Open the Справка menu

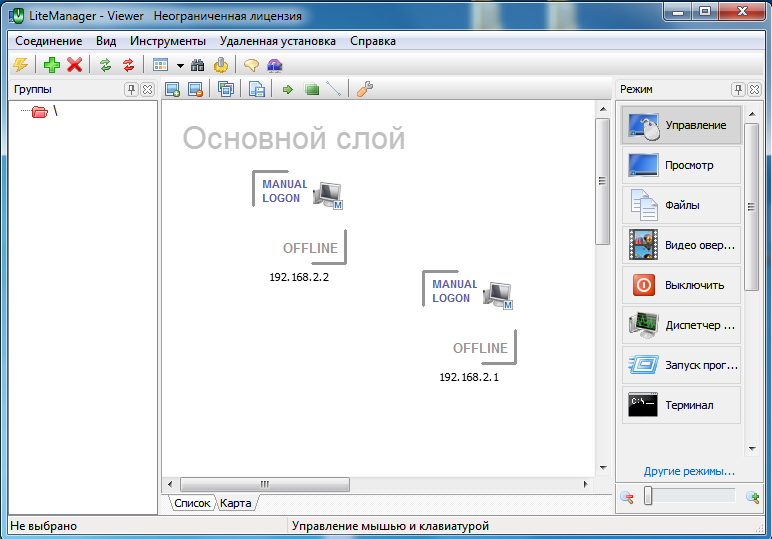click(373, 41)
